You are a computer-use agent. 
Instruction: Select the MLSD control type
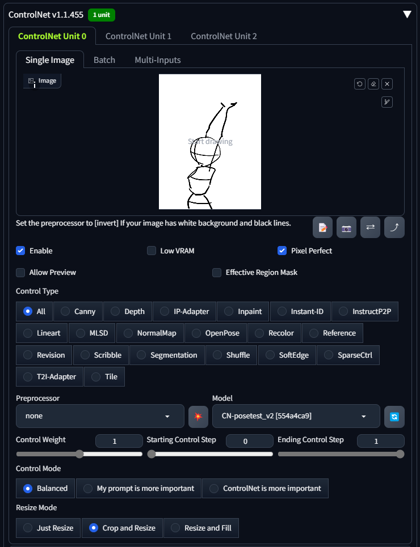[92, 333]
